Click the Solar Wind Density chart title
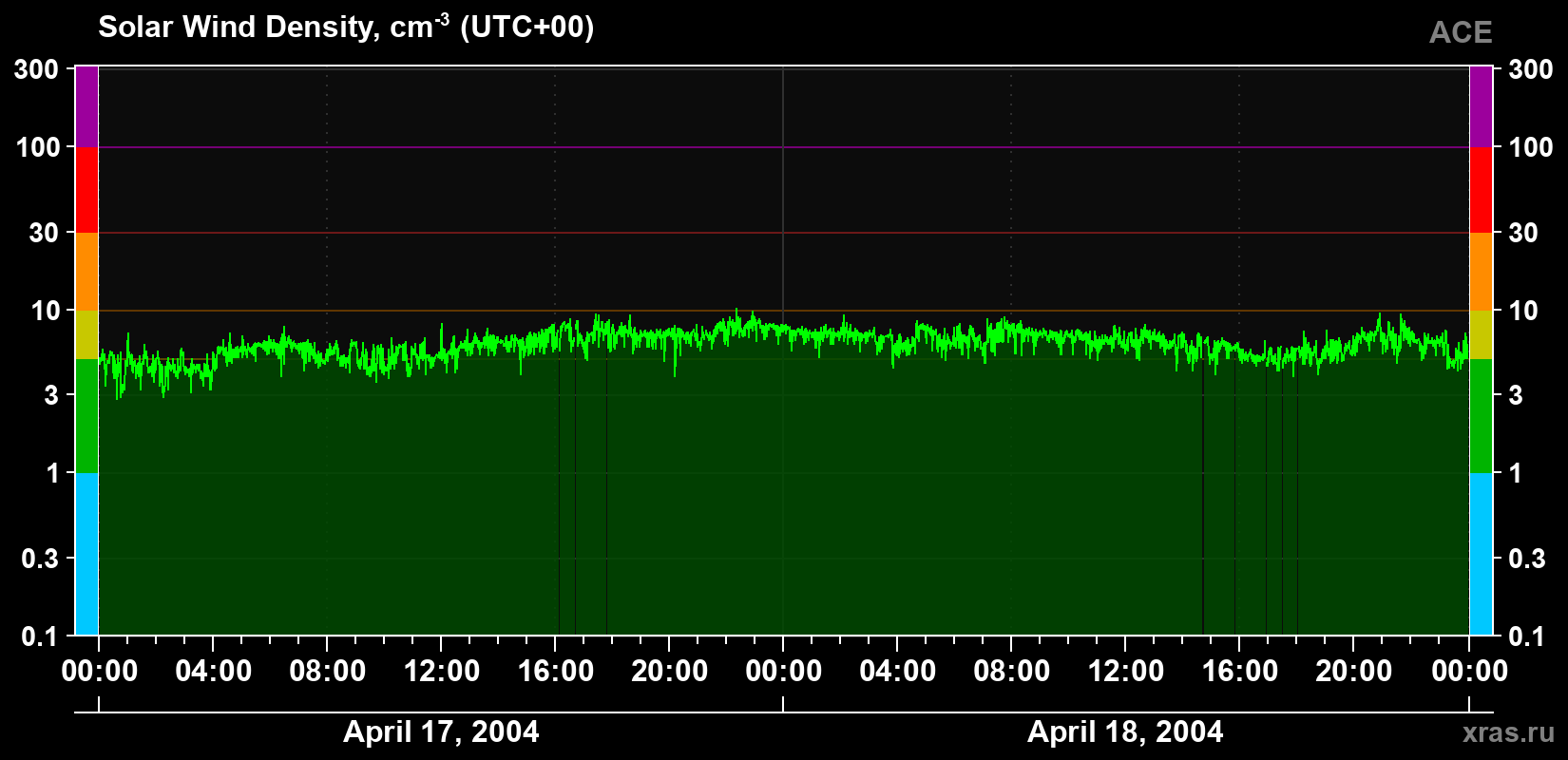Image resolution: width=1568 pixels, height=760 pixels. (346, 27)
